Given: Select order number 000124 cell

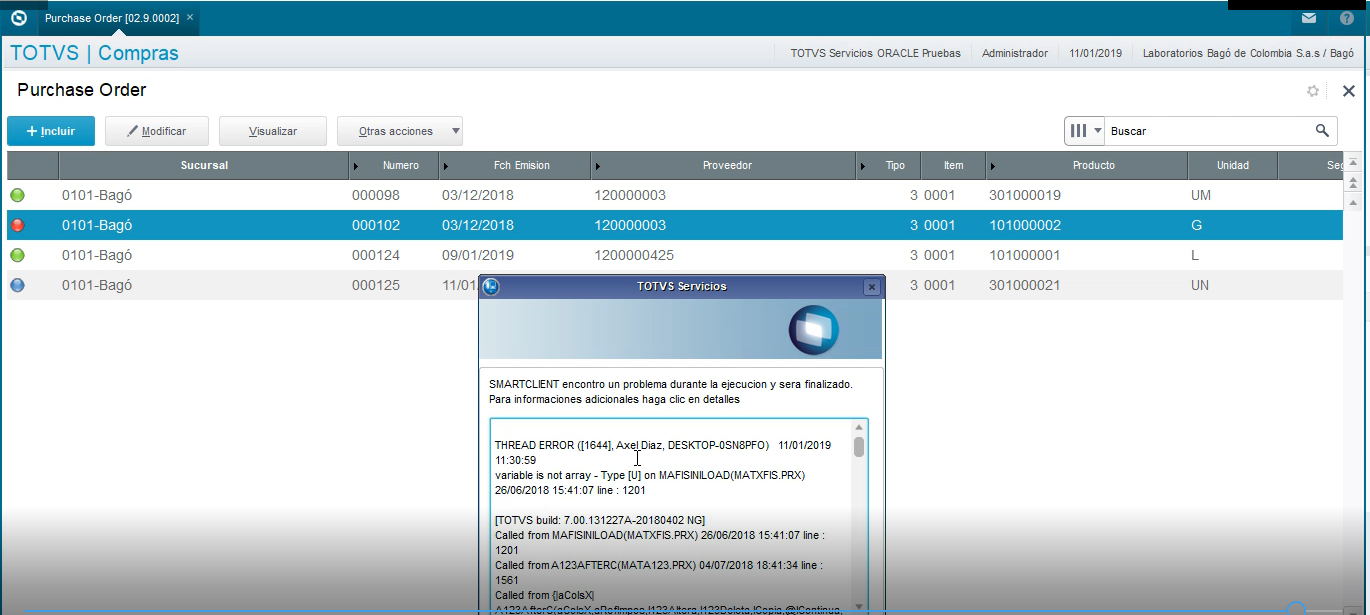Looking at the screenshot, I should point(376,255).
